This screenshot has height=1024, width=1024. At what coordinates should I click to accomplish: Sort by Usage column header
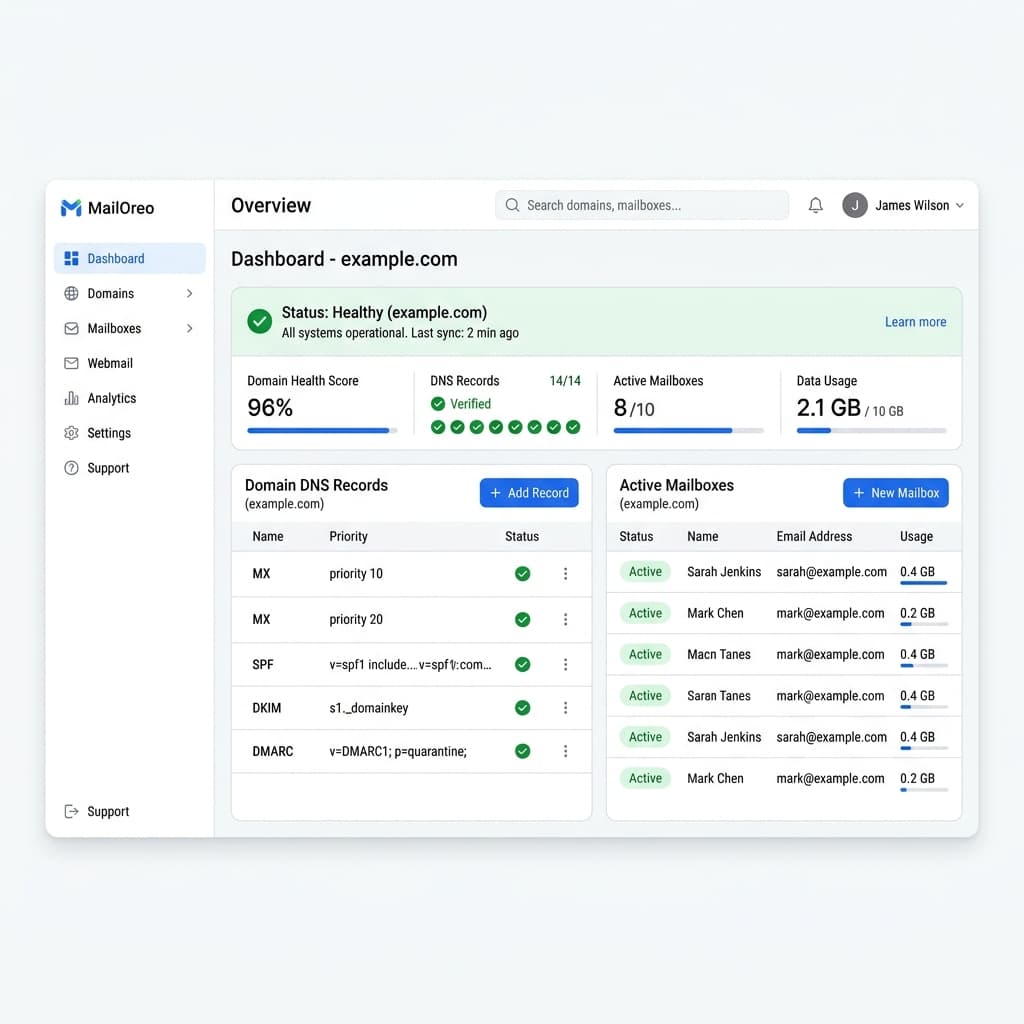click(x=916, y=536)
